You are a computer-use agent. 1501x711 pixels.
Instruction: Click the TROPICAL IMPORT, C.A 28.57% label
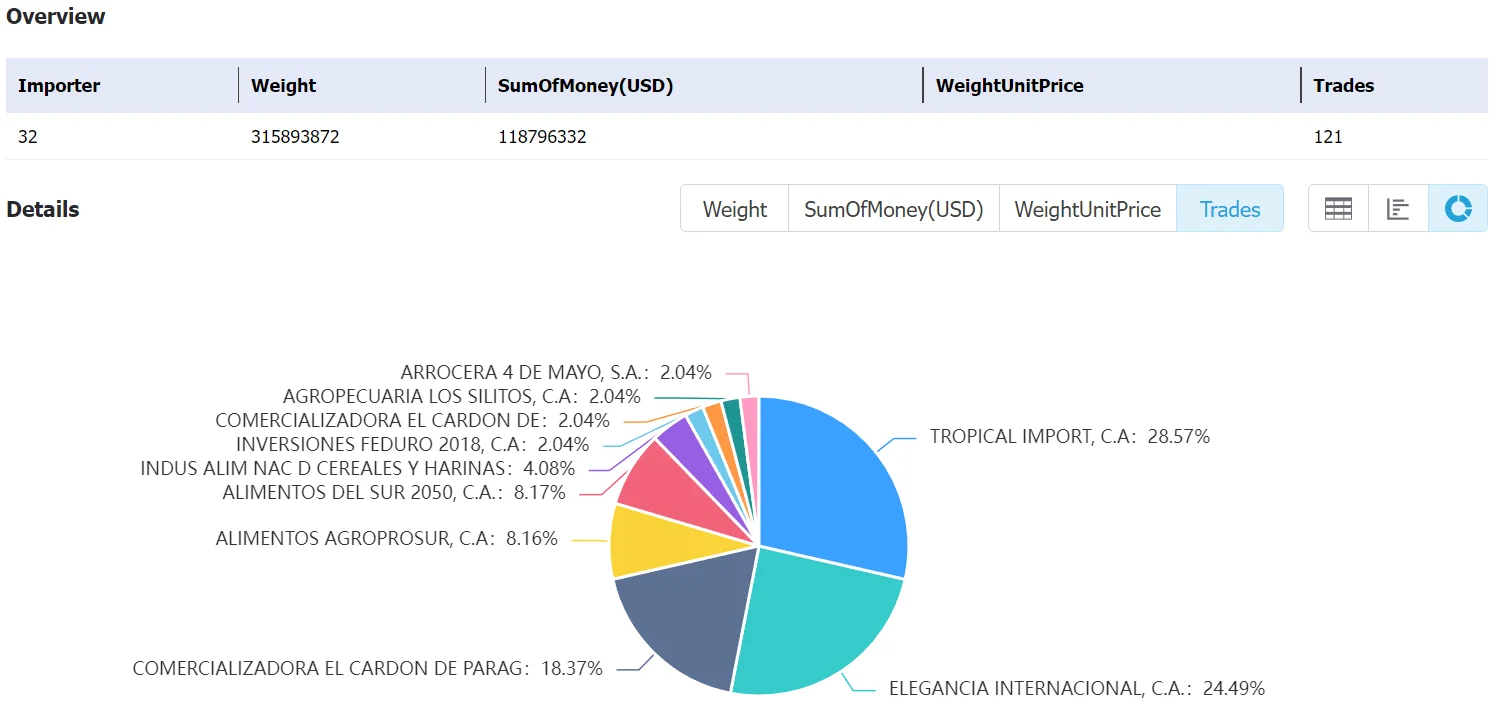point(1070,437)
